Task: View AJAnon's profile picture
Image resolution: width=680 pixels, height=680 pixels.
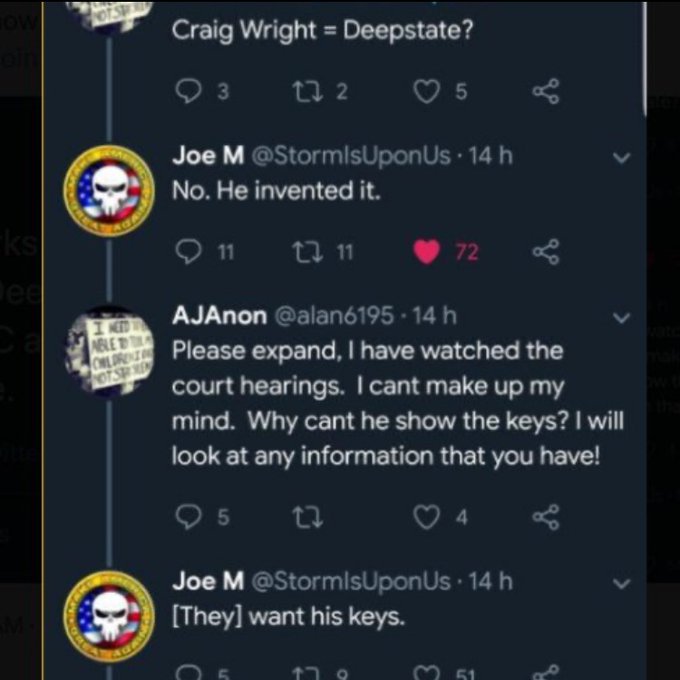Action: click(111, 347)
